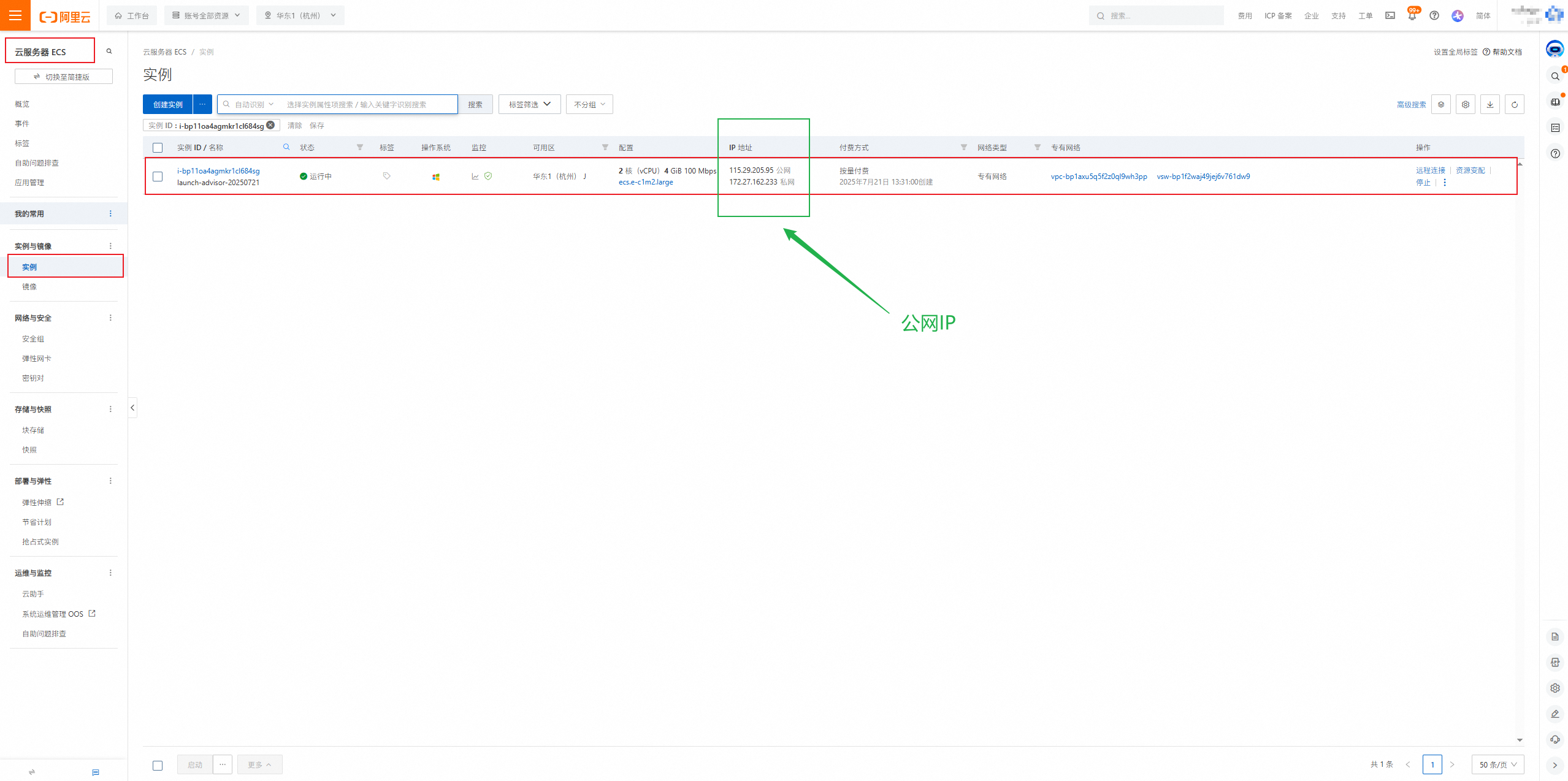This screenshot has width=1568, height=781.
Task: Expand the 华东1（杭州） region selector
Action: click(x=300, y=15)
